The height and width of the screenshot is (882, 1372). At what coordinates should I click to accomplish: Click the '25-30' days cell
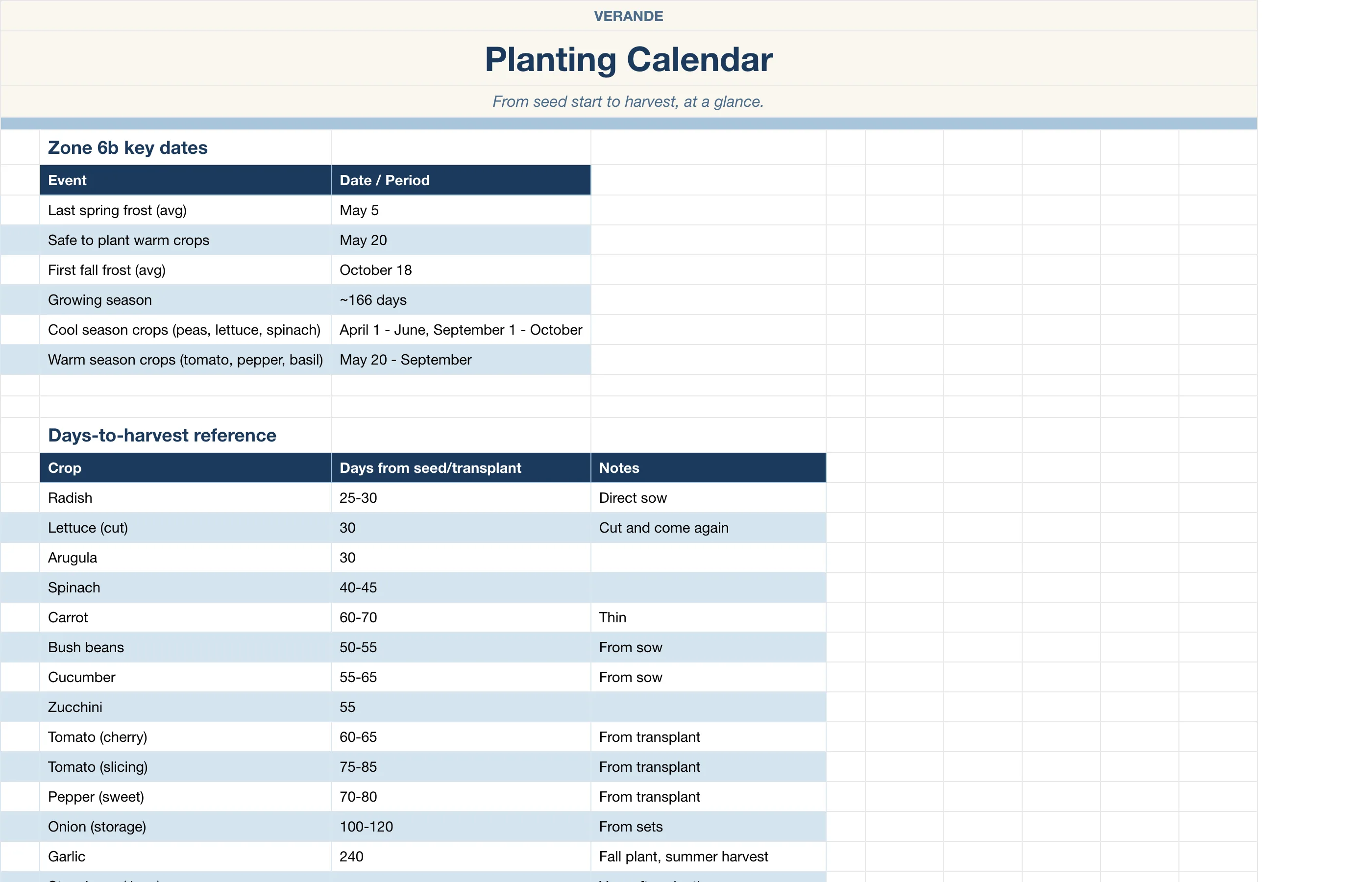click(461, 498)
